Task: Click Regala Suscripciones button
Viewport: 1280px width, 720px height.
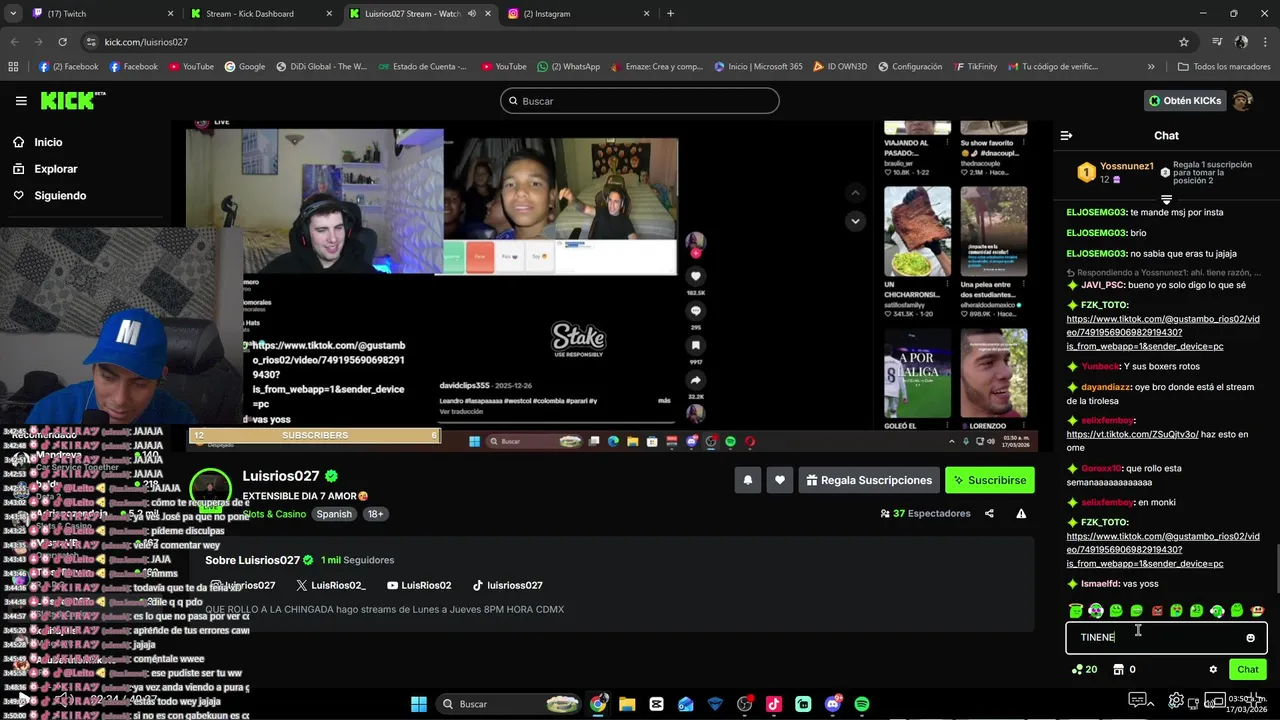Action: [868, 480]
